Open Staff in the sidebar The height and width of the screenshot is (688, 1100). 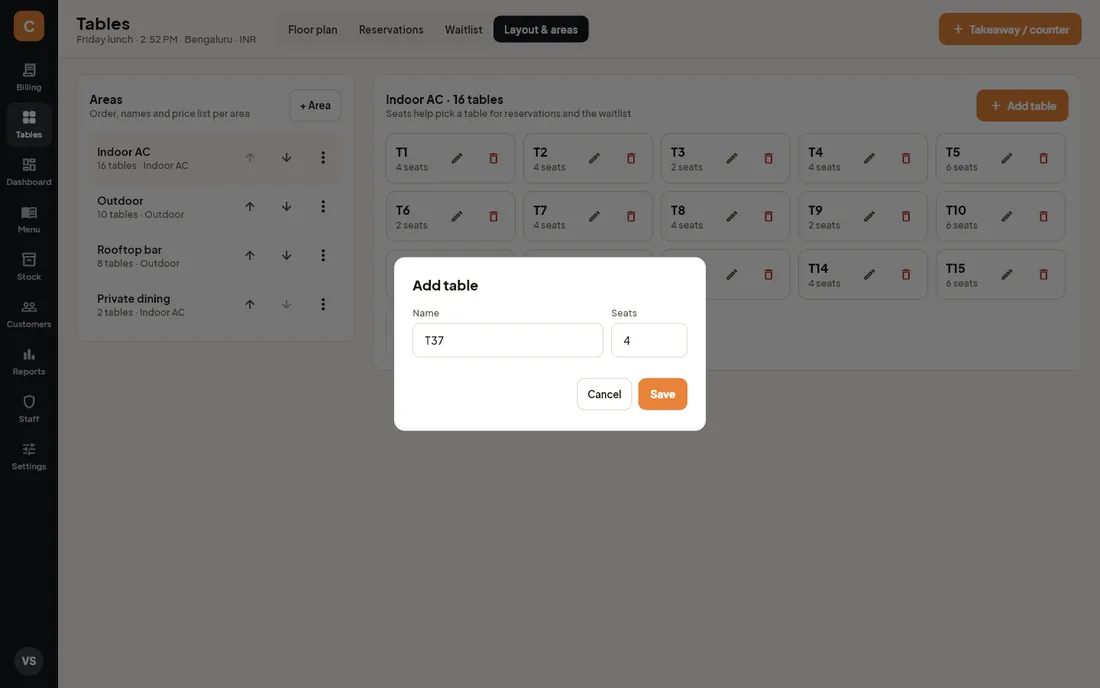pos(29,409)
